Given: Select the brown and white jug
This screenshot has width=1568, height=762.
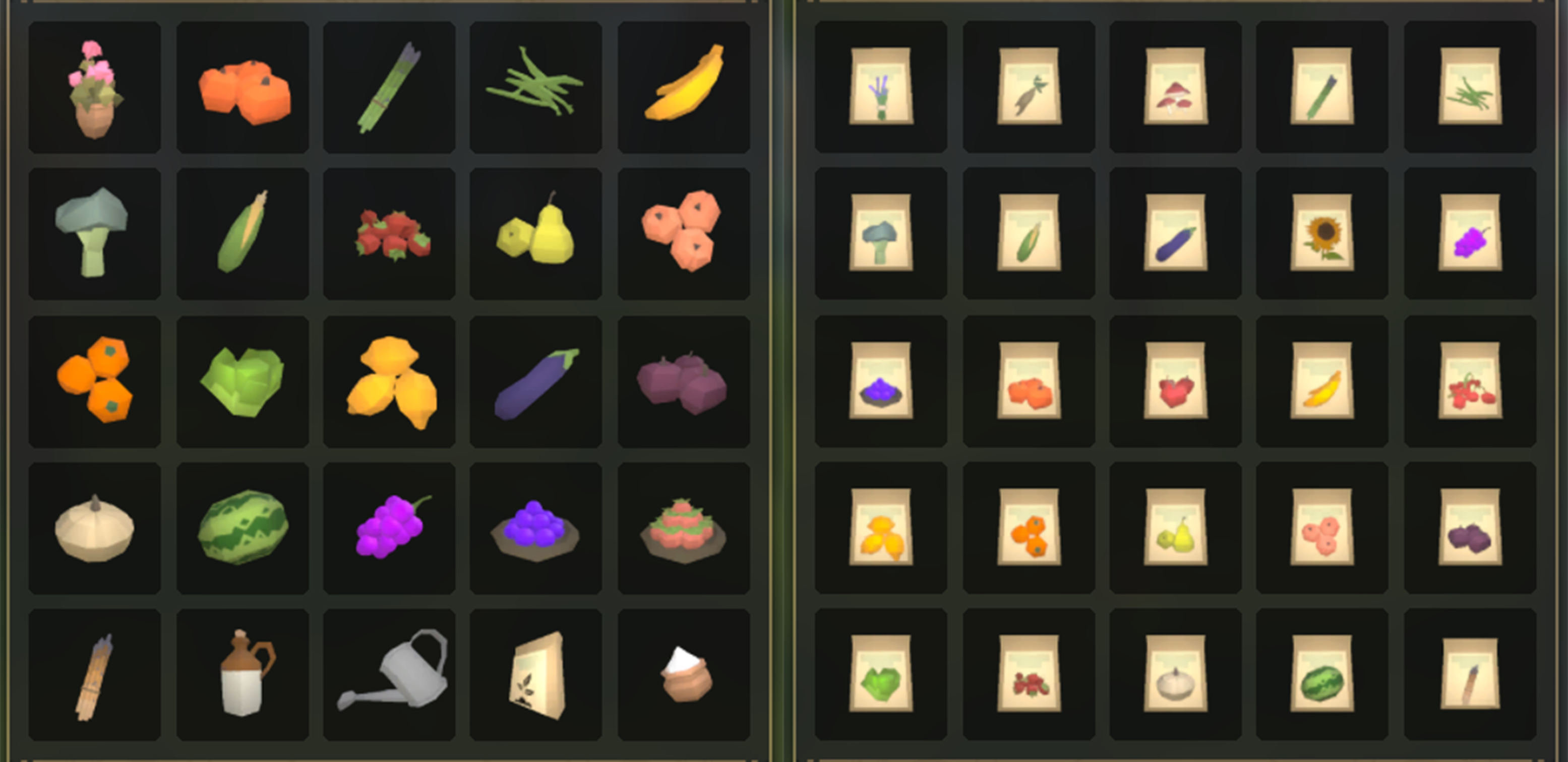Looking at the screenshot, I should pos(243,674).
